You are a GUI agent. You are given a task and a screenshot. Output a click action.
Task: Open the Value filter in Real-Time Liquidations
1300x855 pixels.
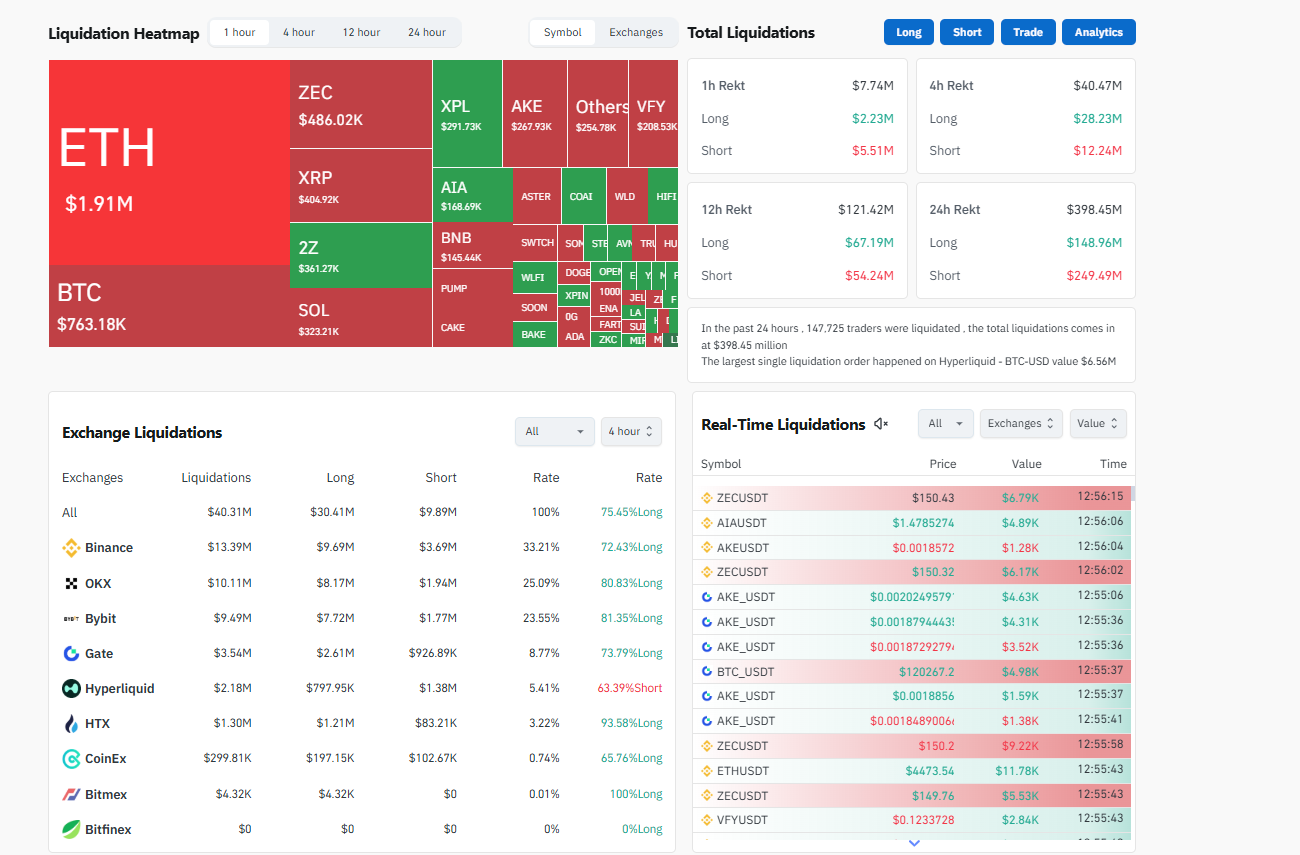point(1097,423)
